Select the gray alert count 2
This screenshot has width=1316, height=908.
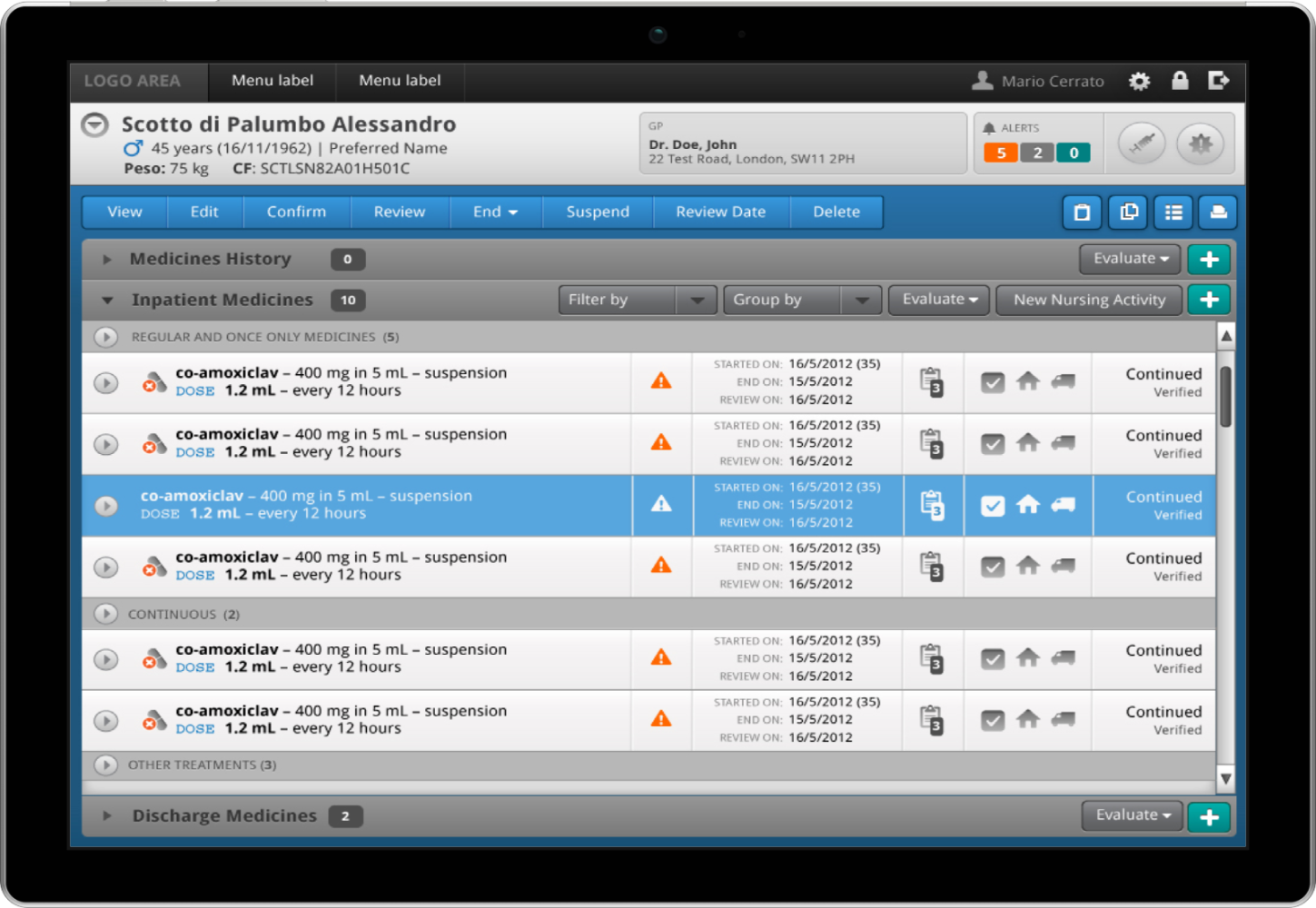point(1037,153)
